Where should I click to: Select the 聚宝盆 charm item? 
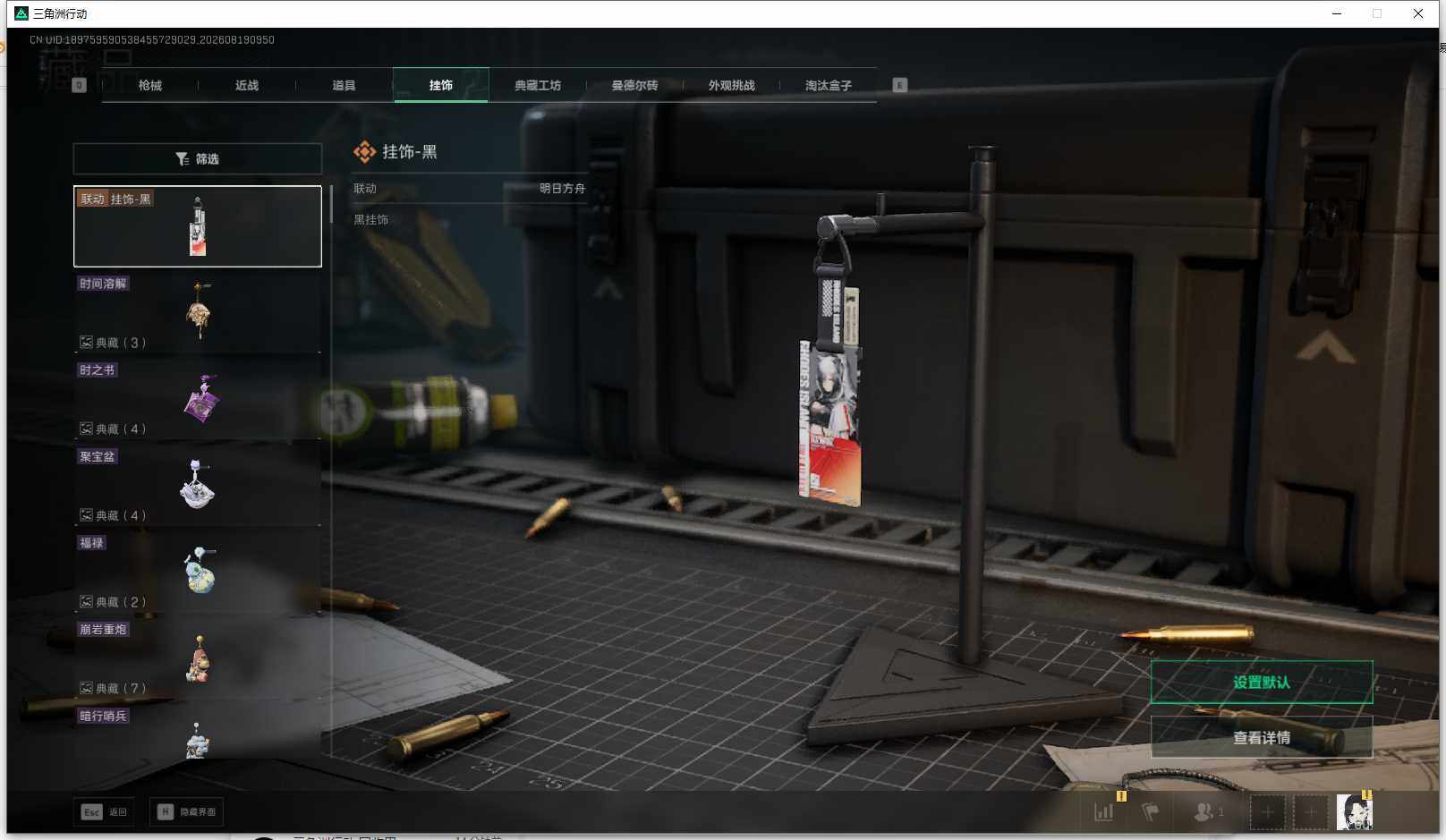[x=198, y=485]
